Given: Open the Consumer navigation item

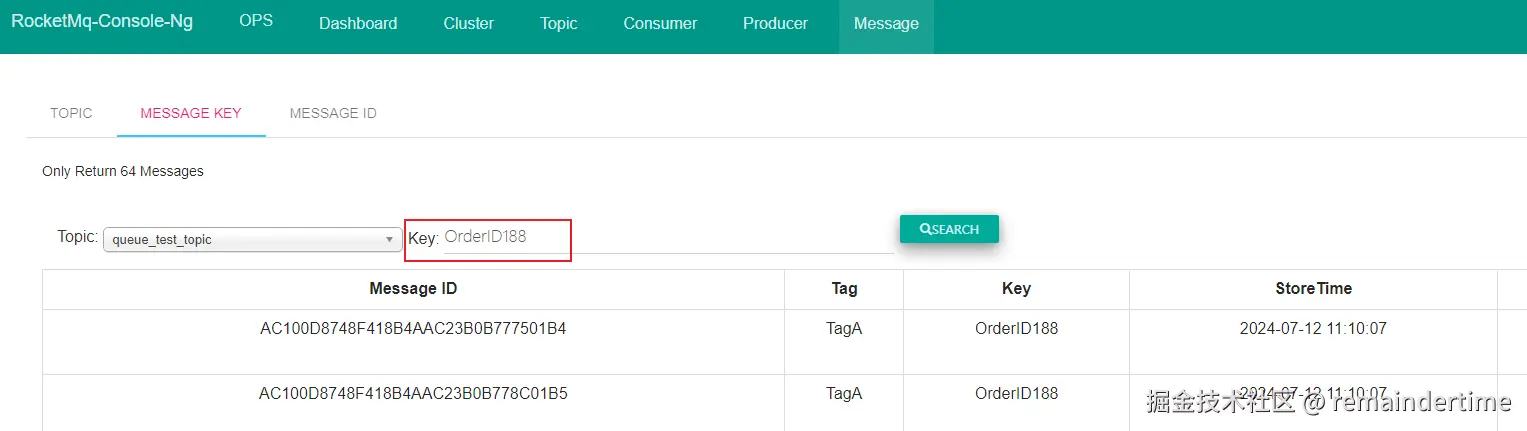Looking at the screenshot, I should point(660,23).
